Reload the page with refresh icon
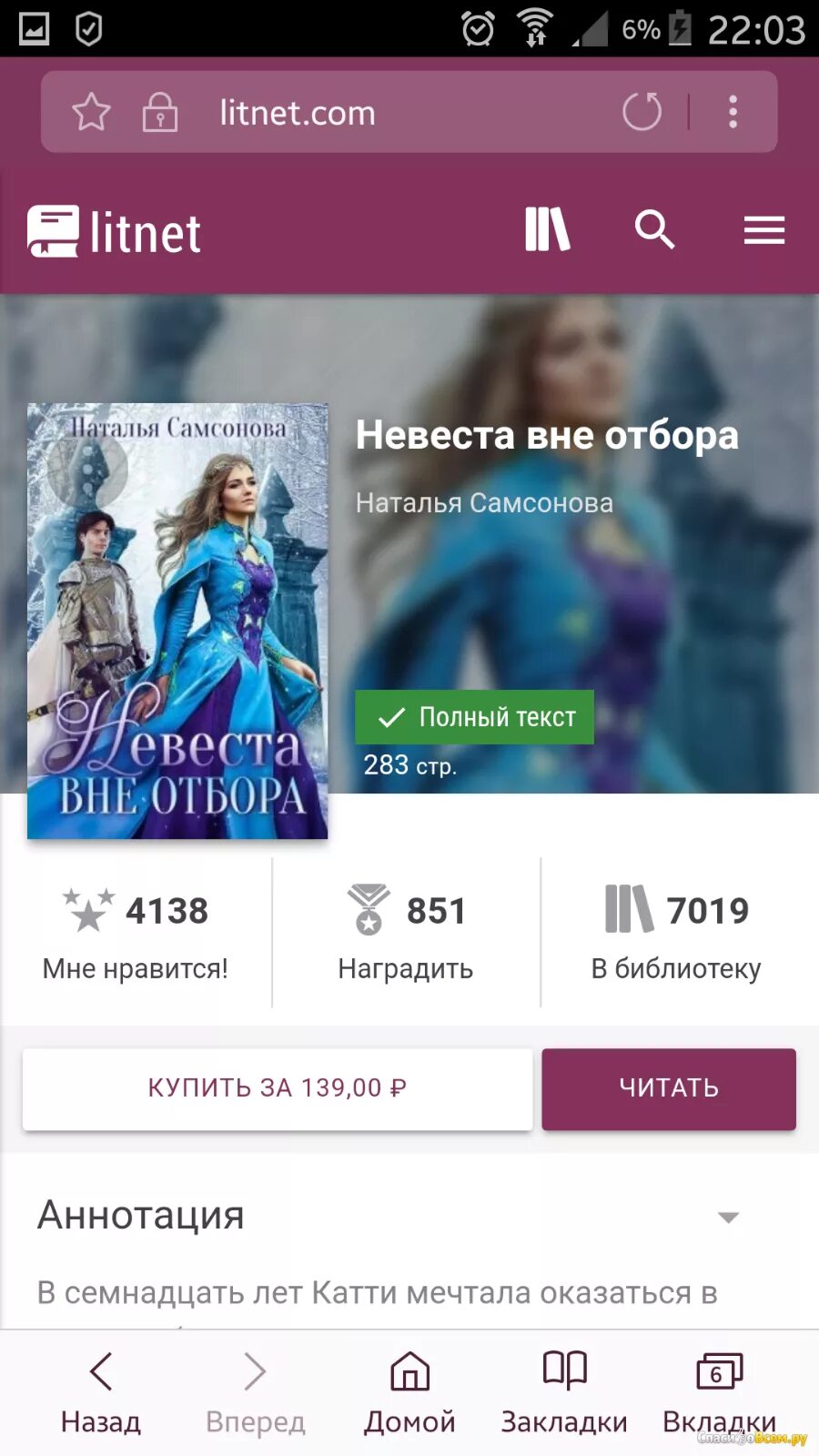Viewport: 819px width, 1456px height. [642, 112]
